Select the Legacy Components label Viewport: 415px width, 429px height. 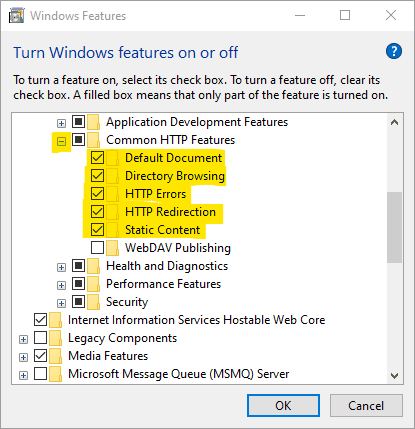(x=122, y=338)
